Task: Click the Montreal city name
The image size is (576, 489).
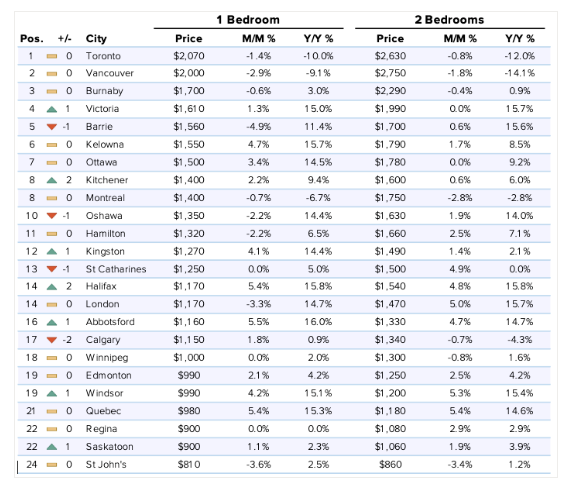Action: [105, 198]
